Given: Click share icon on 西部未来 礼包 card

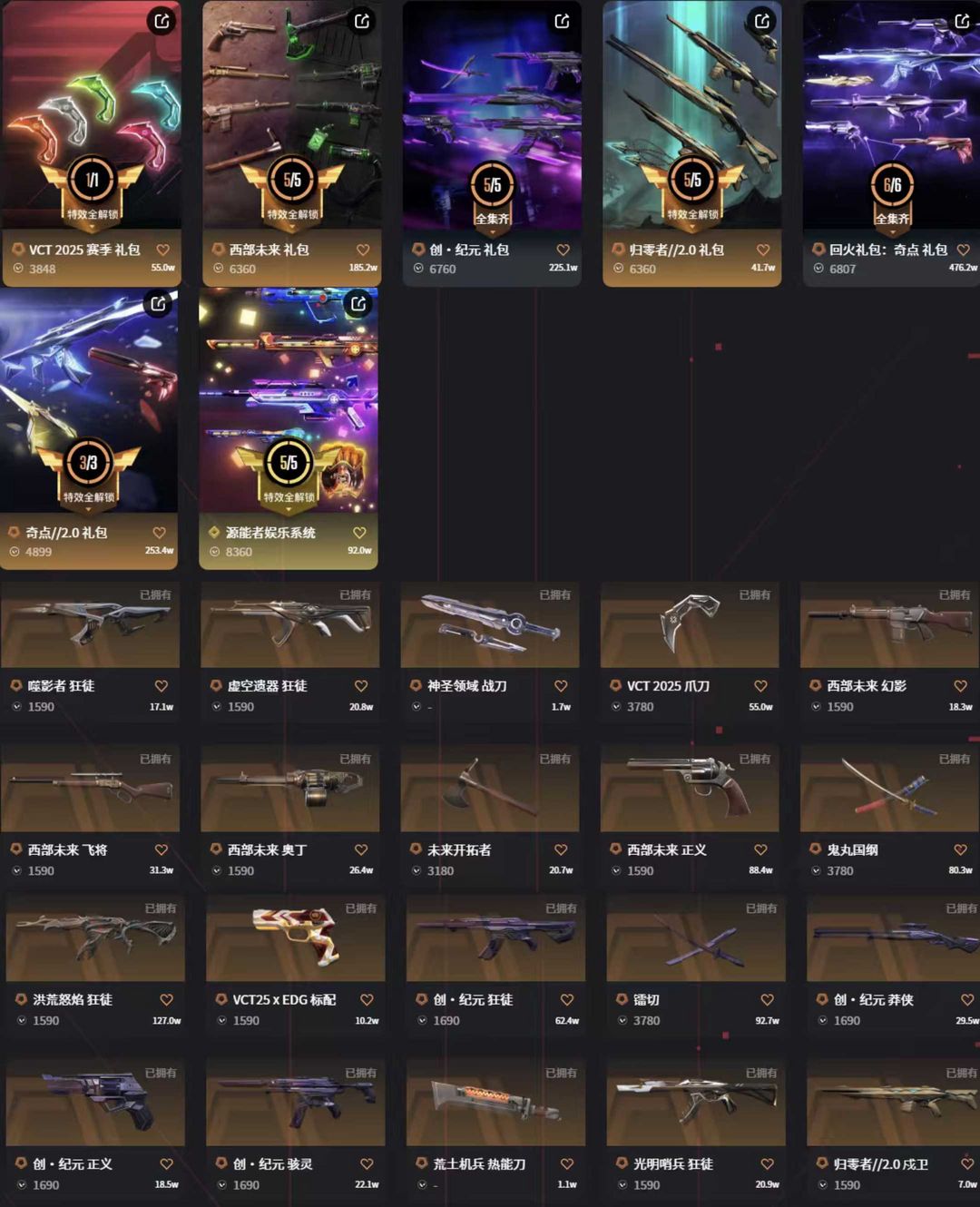Looking at the screenshot, I should tap(362, 21).
